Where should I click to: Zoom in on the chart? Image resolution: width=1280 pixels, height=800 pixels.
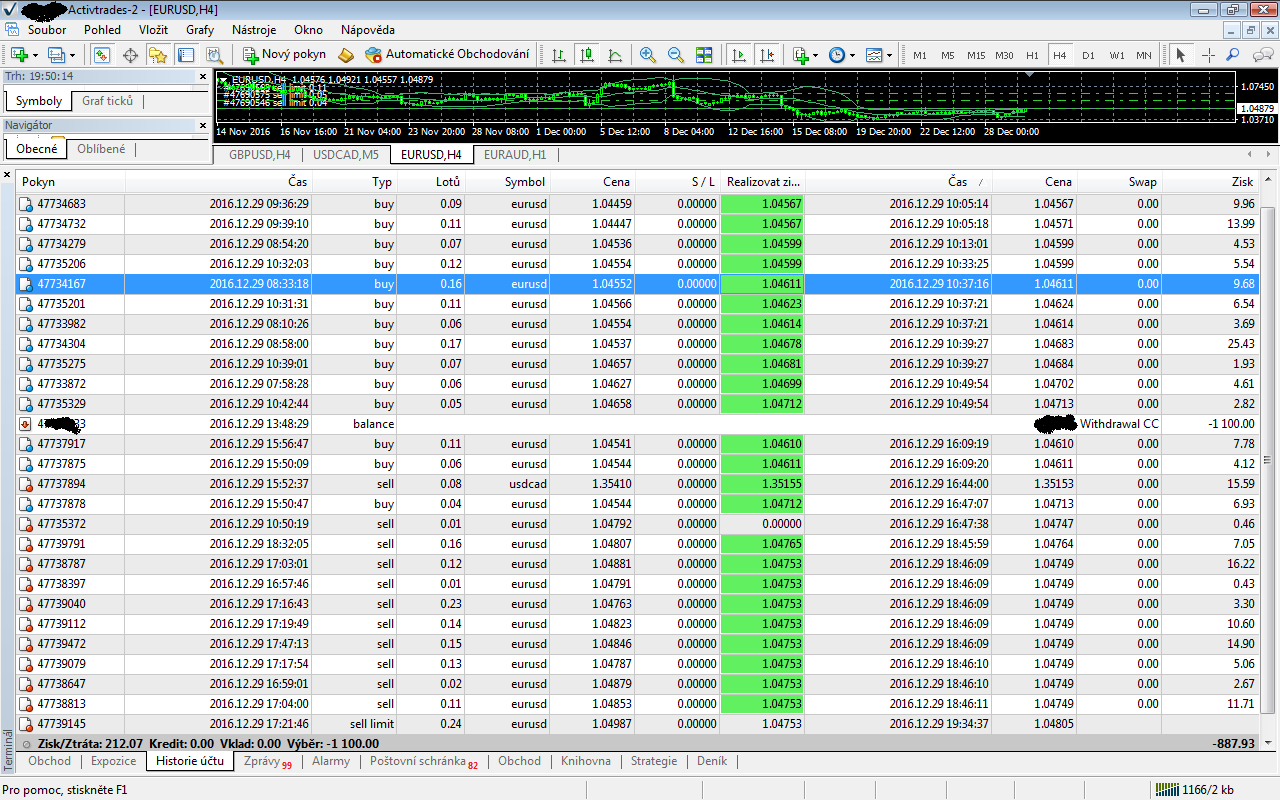(x=648, y=55)
